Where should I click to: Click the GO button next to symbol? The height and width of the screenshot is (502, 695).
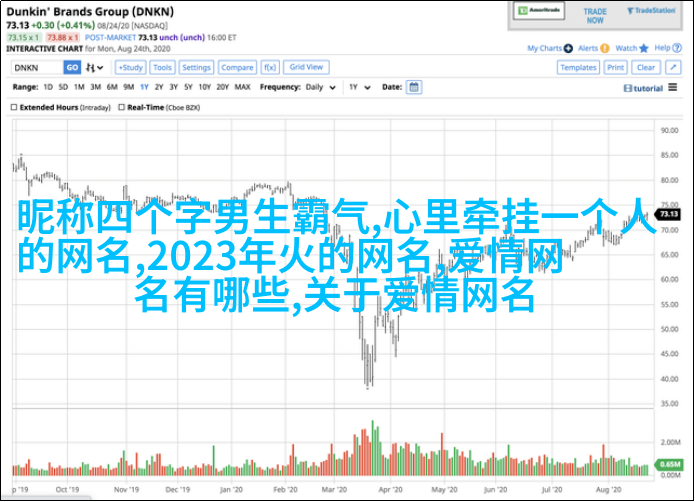tap(72, 68)
